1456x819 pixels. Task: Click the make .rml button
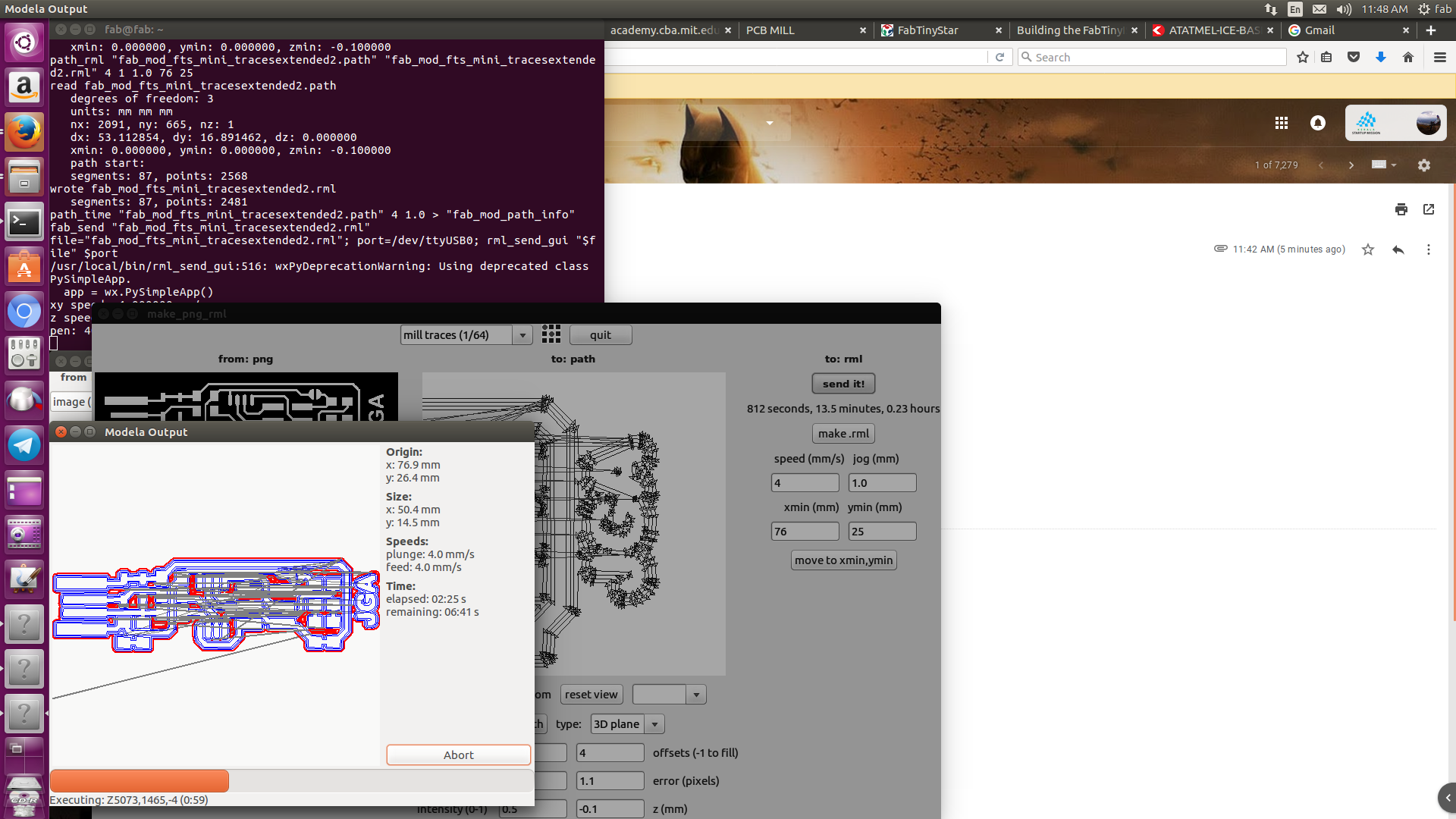(x=843, y=434)
